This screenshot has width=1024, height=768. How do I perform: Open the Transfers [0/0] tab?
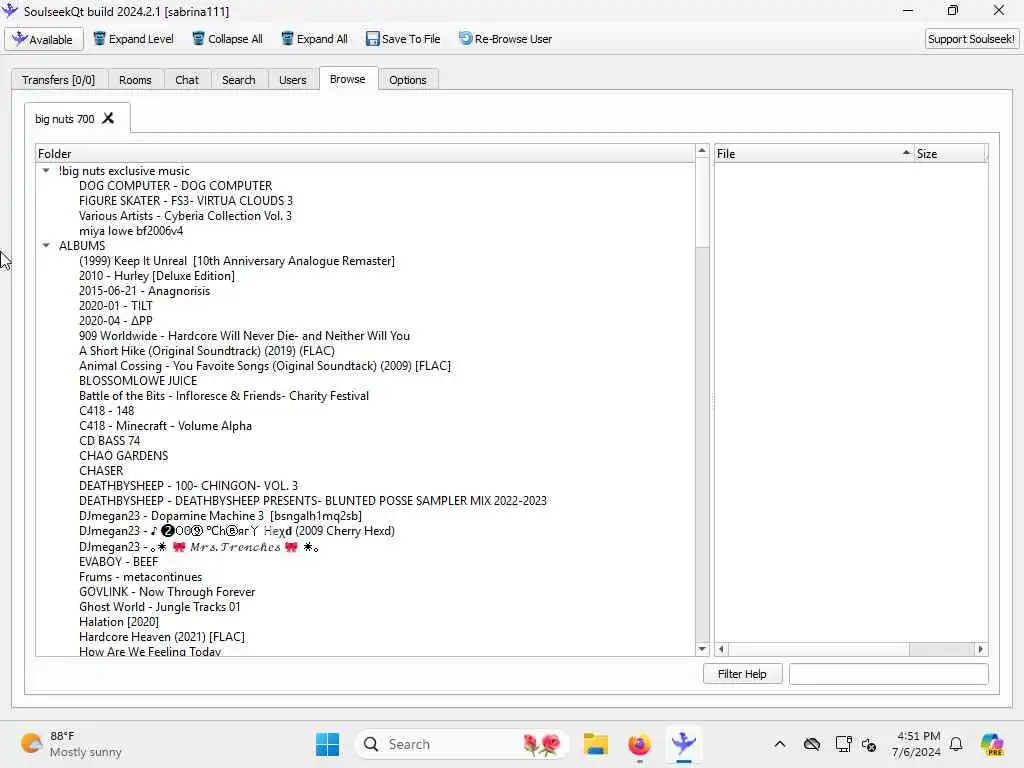coord(59,80)
